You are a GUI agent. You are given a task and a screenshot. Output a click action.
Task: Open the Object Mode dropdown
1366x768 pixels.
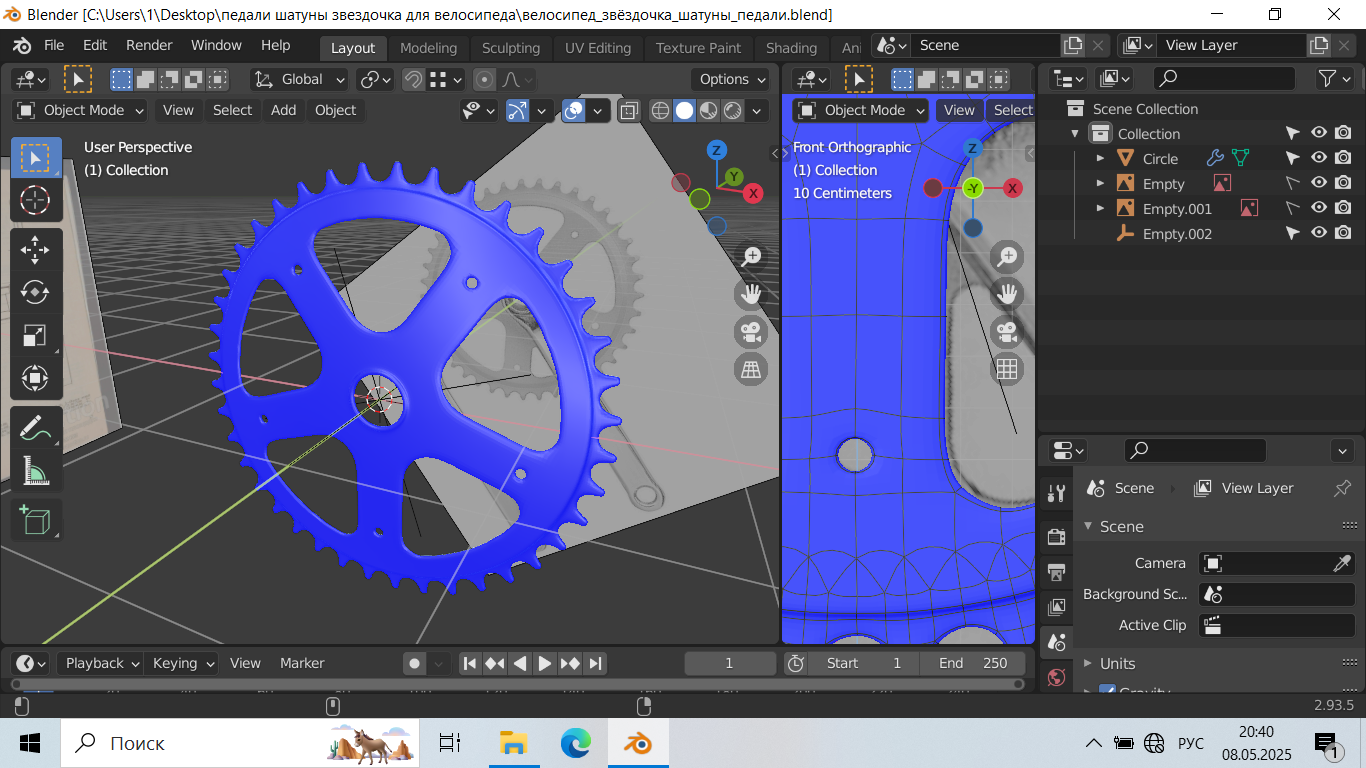81,111
